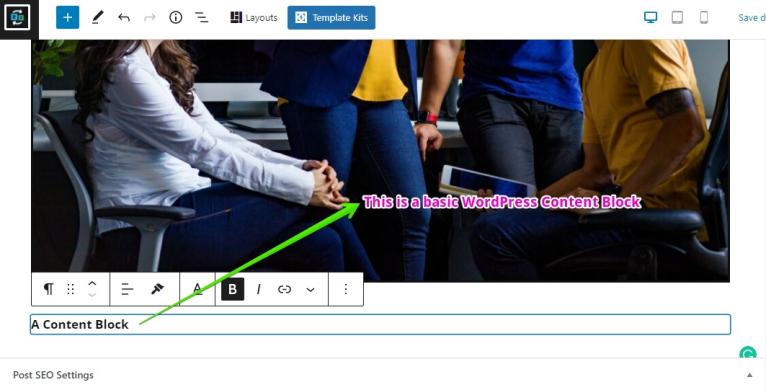
Task: Grab the block drag handle dots
Action: click(x=70, y=289)
